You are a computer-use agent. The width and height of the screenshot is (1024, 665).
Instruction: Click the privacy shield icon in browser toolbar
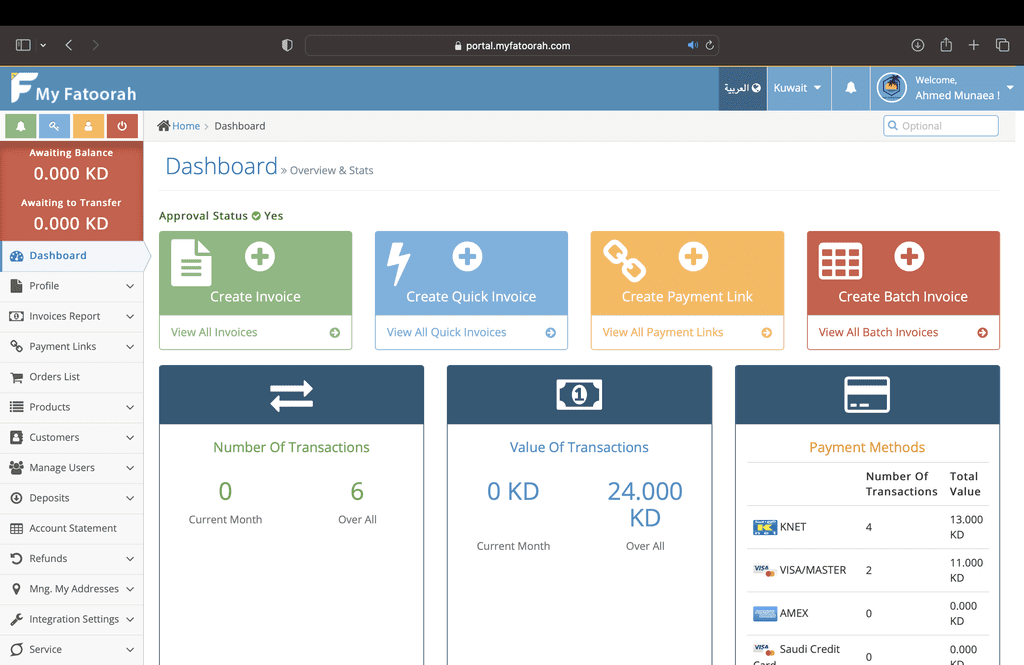tap(287, 45)
